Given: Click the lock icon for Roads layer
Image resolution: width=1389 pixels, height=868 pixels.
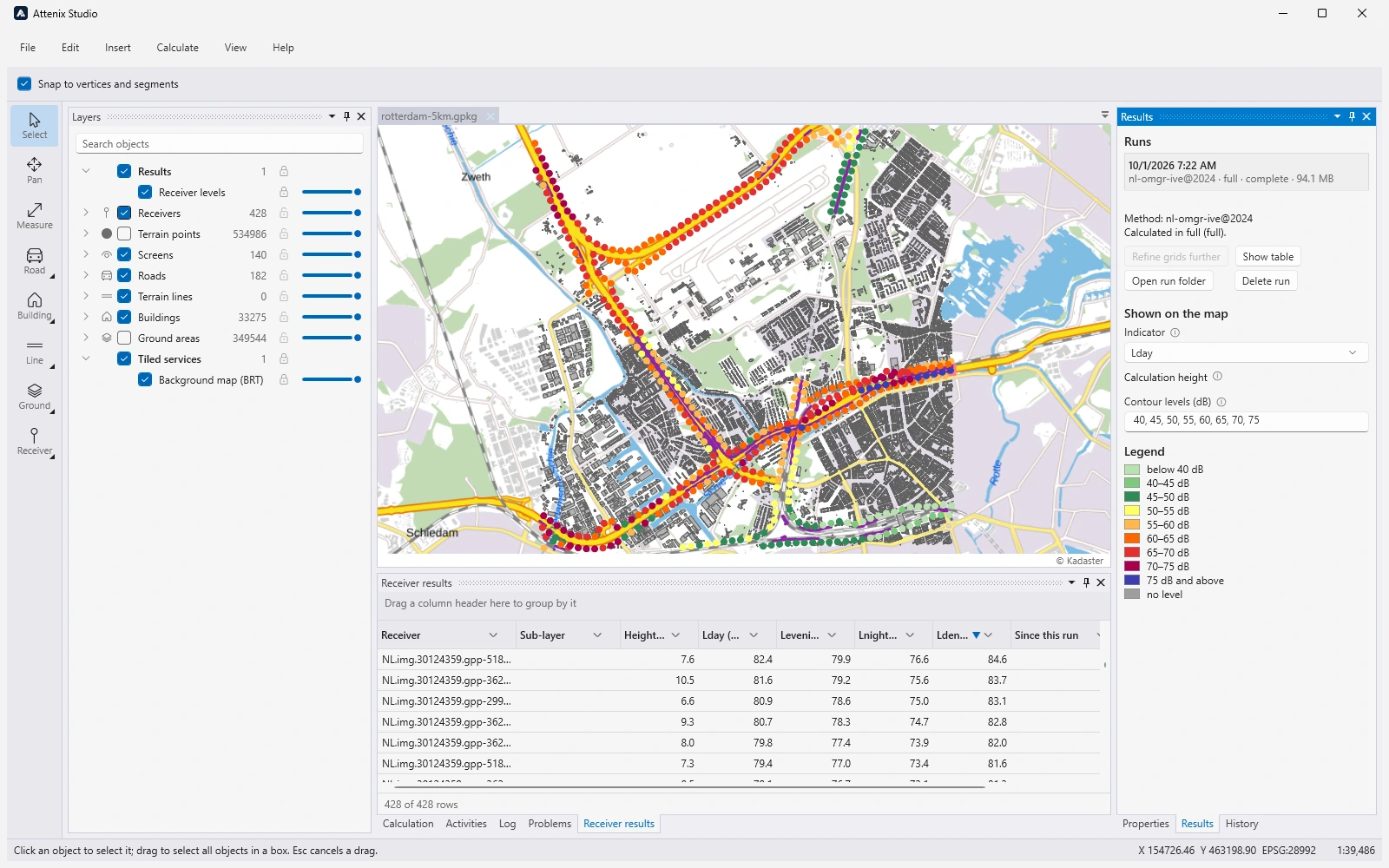Looking at the screenshot, I should 284,275.
